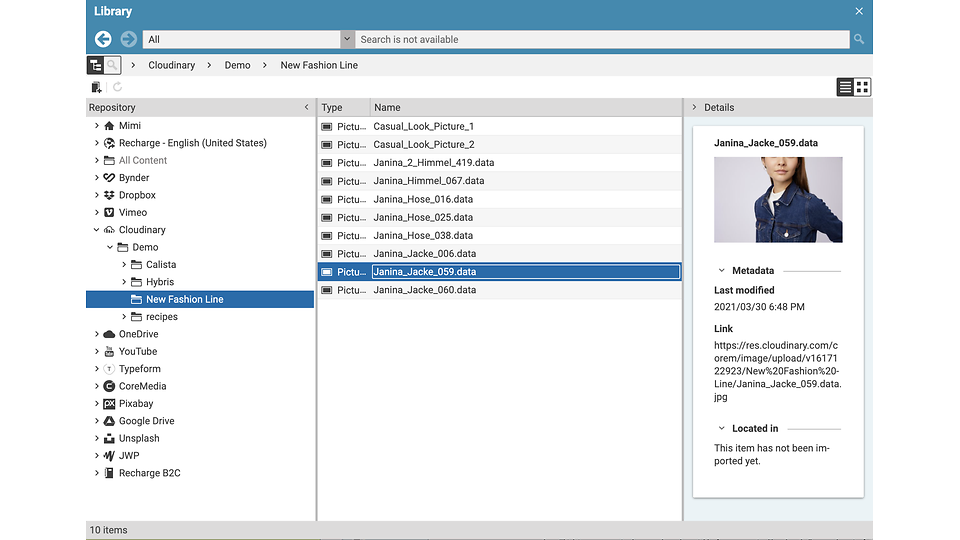
Task: Select the Mimi home icon
Action: click(109, 126)
